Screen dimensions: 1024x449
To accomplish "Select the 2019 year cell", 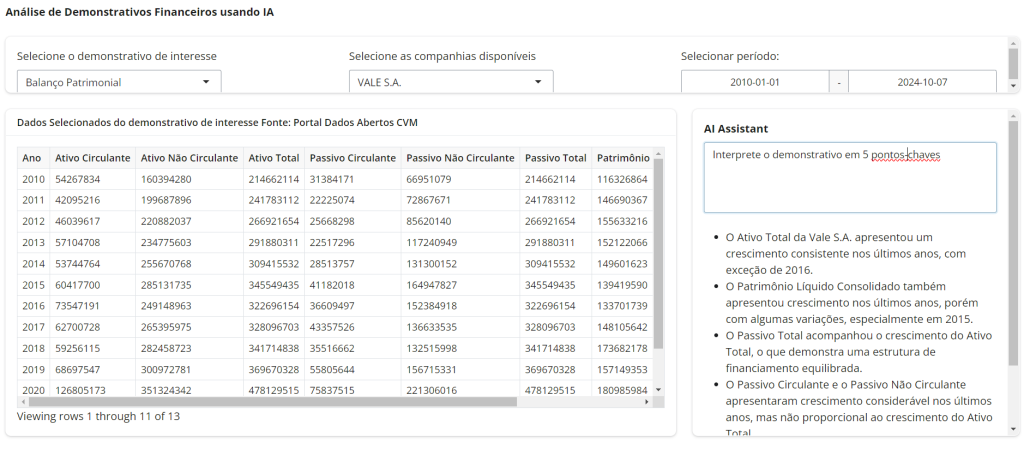I will pyautogui.click(x=31, y=369).
